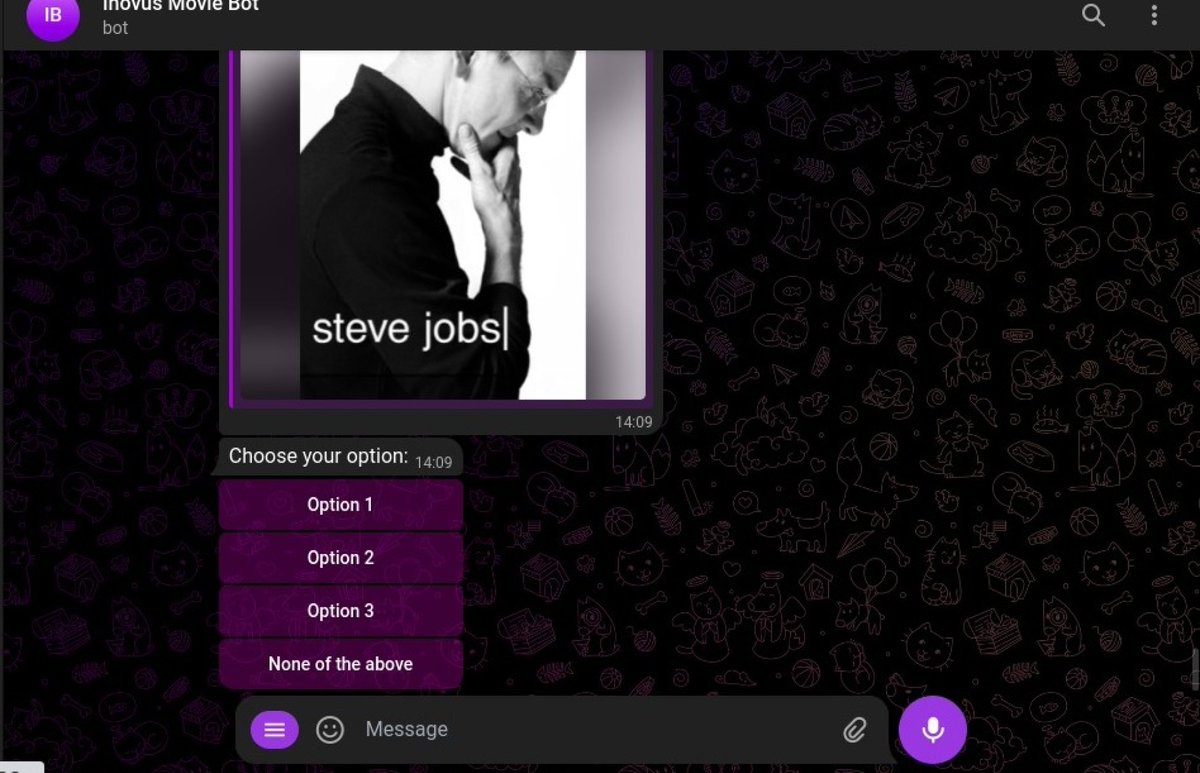Click the IB bot avatar

[x=53, y=17]
